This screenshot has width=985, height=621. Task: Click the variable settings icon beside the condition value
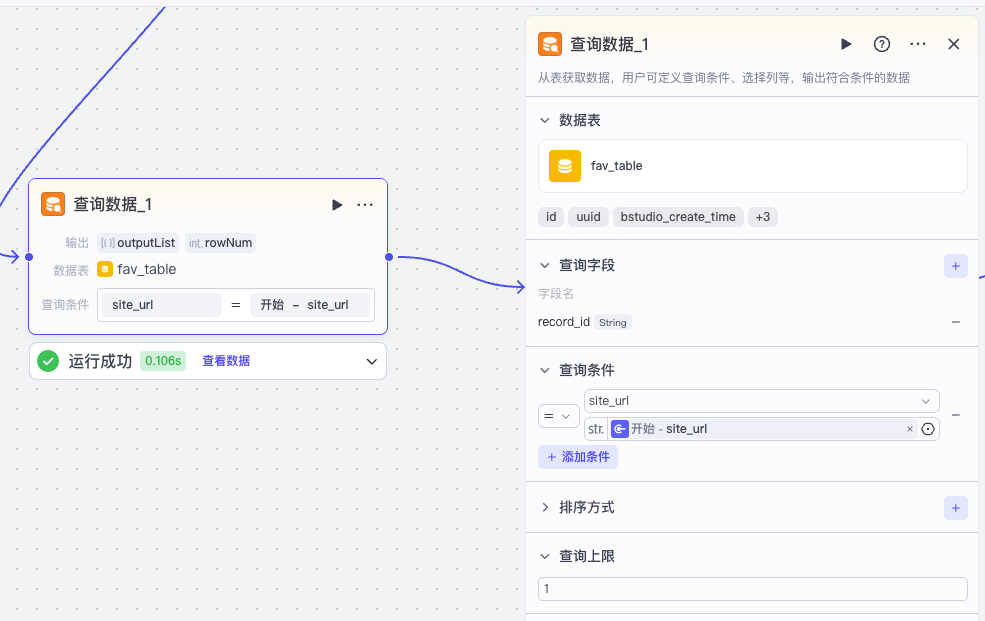(x=928, y=428)
